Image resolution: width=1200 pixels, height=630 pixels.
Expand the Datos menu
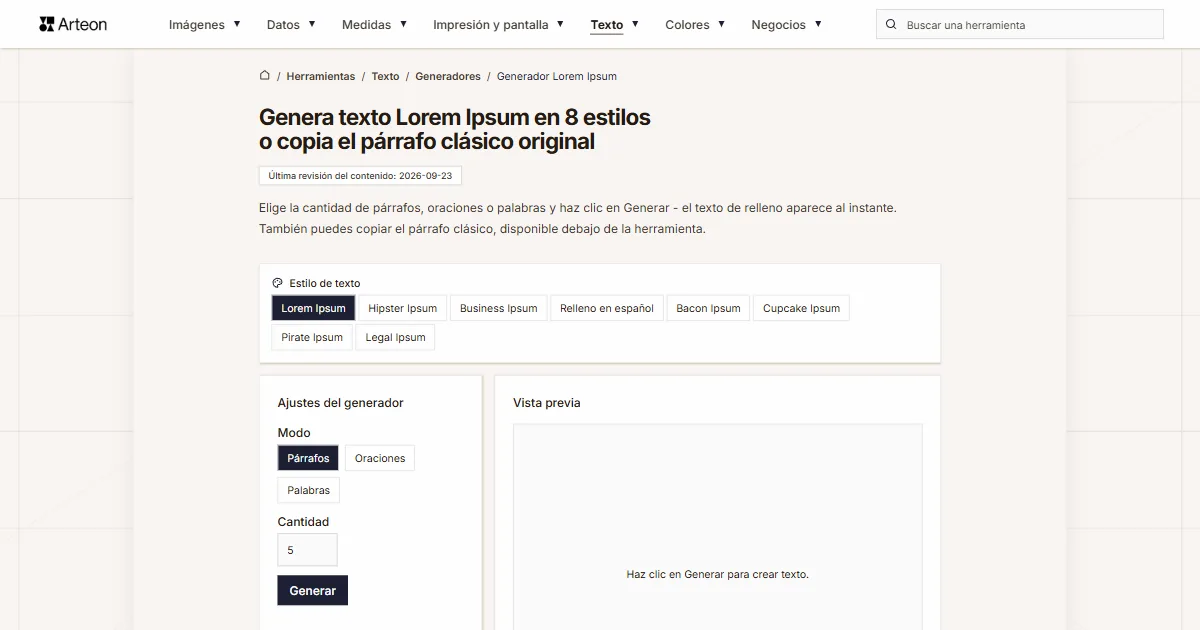[x=291, y=24]
